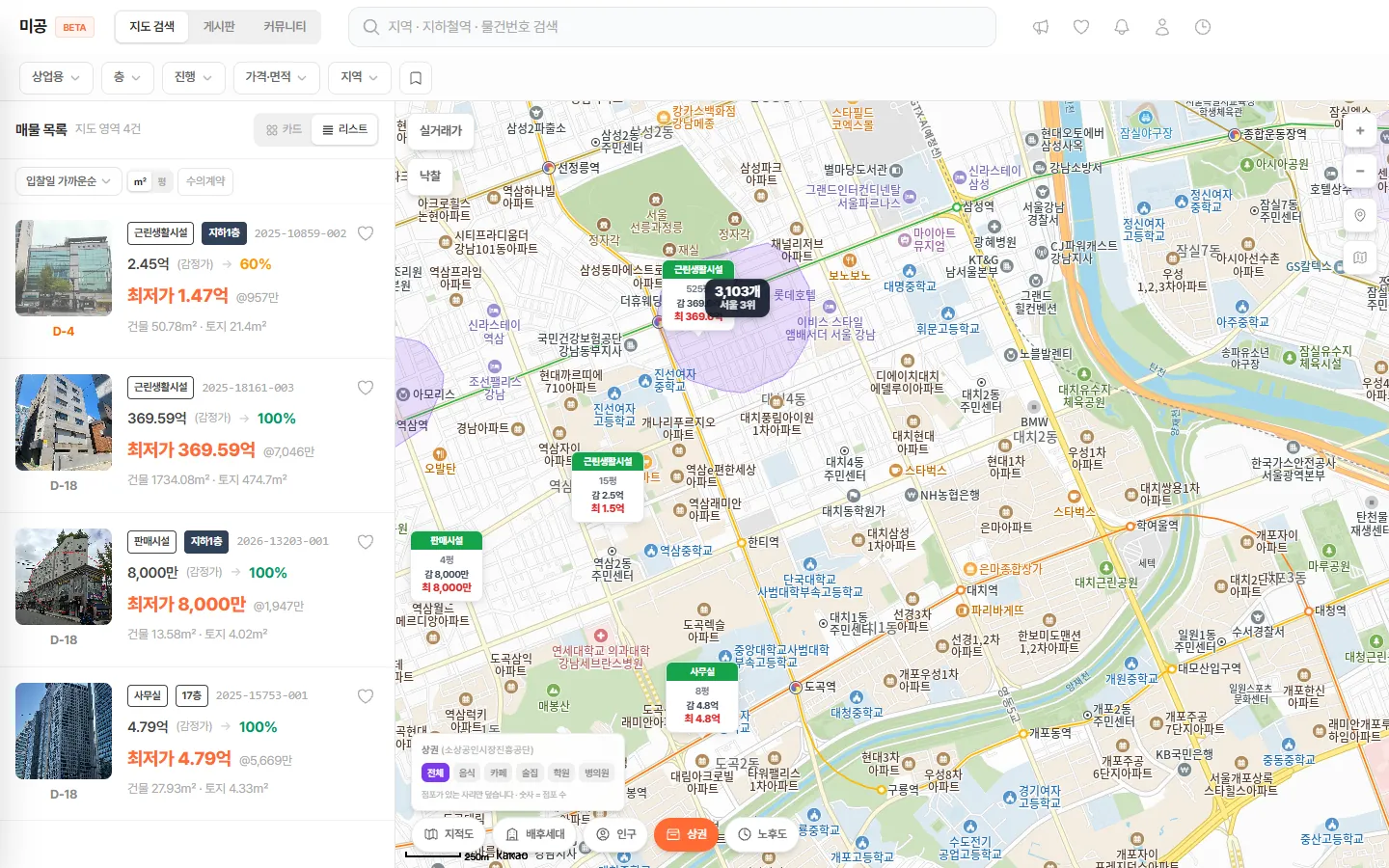The height and width of the screenshot is (868, 1389).
Task: Click the region and property search field
Action: pyautogui.click(x=671, y=27)
